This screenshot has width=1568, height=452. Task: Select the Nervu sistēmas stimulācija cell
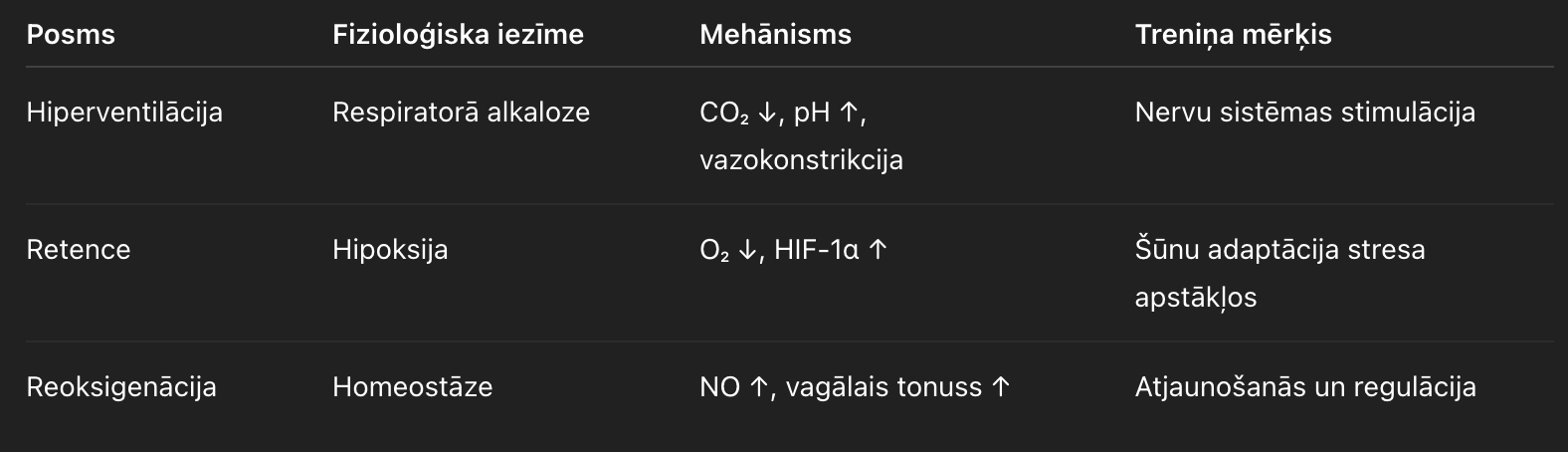[x=1304, y=112]
